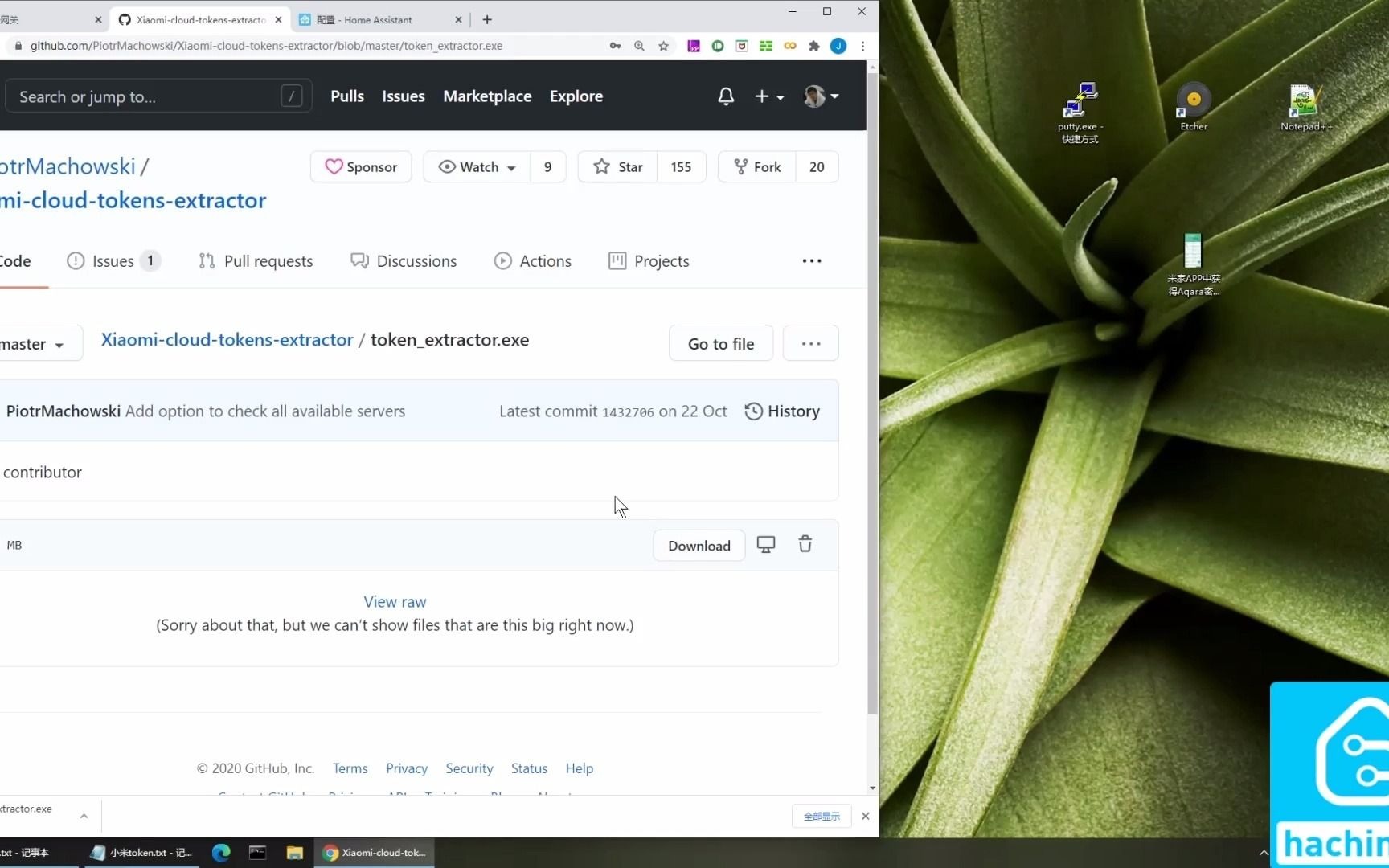The height and width of the screenshot is (868, 1389).
Task: Open the green circle extension icon
Action: [718, 46]
